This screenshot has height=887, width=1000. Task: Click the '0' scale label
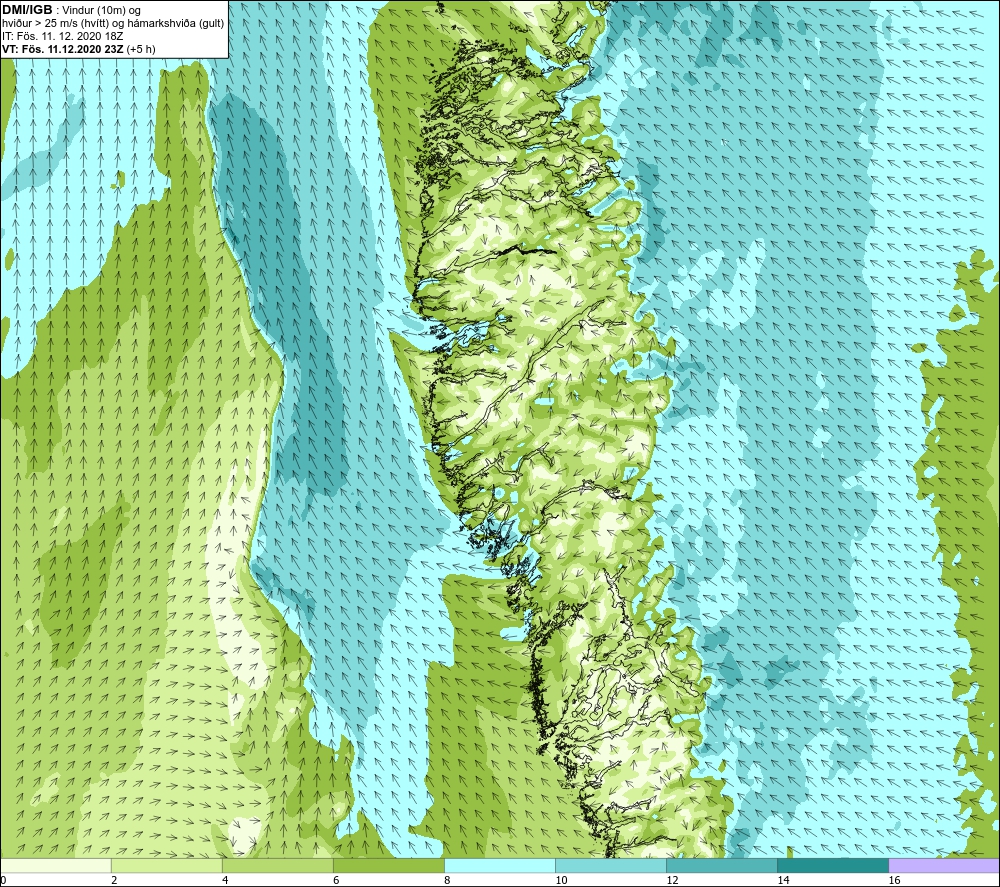click(x=3, y=881)
